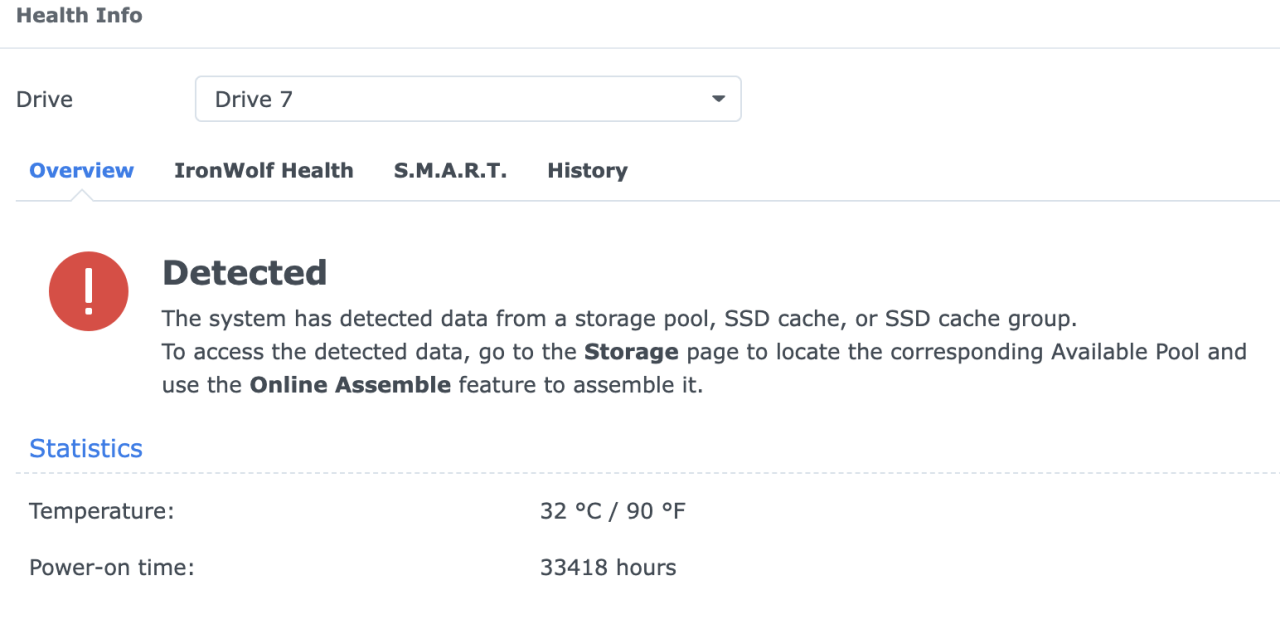The image size is (1280, 639).
Task: Click the Statistics section heading
Action: pos(86,448)
